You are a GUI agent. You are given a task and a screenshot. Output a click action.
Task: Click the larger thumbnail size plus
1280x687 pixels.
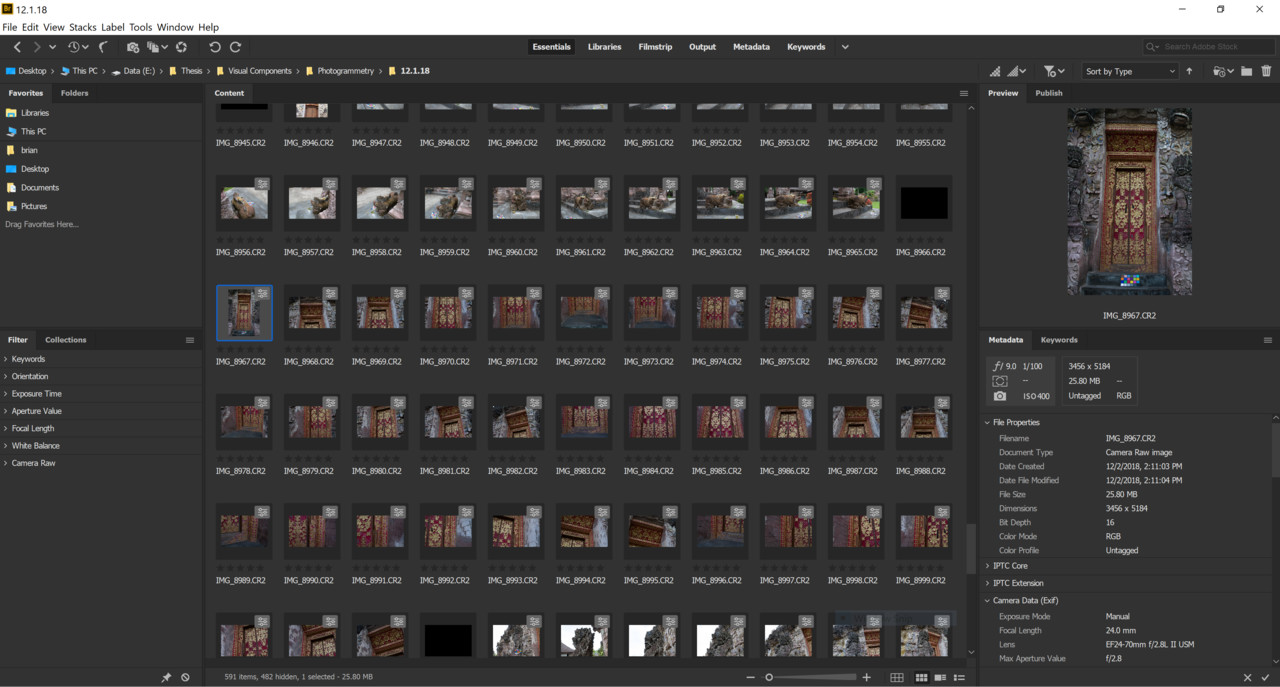click(867, 677)
